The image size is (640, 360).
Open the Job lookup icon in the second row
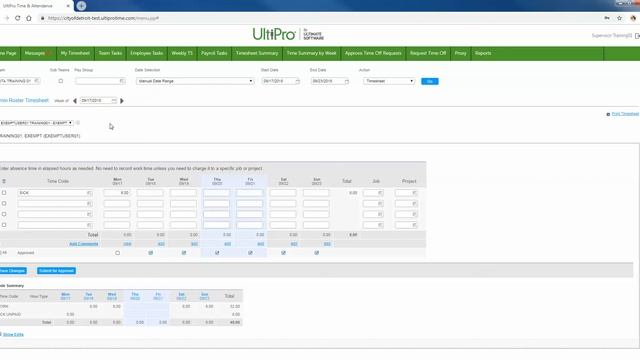click(x=380, y=203)
